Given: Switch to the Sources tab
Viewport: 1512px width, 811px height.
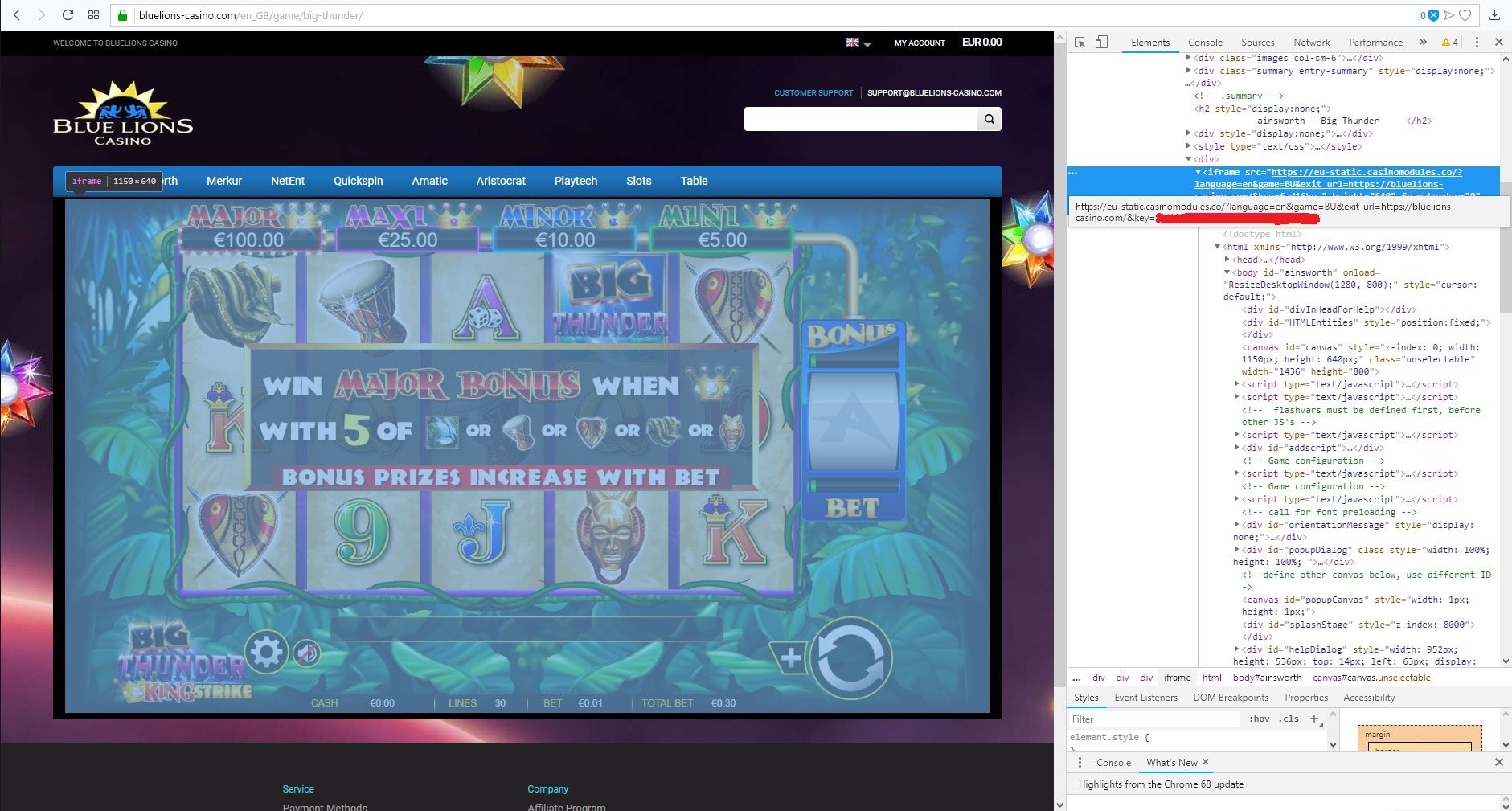Looking at the screenshot, I should pyautogui.click(x=1257, y=43).
